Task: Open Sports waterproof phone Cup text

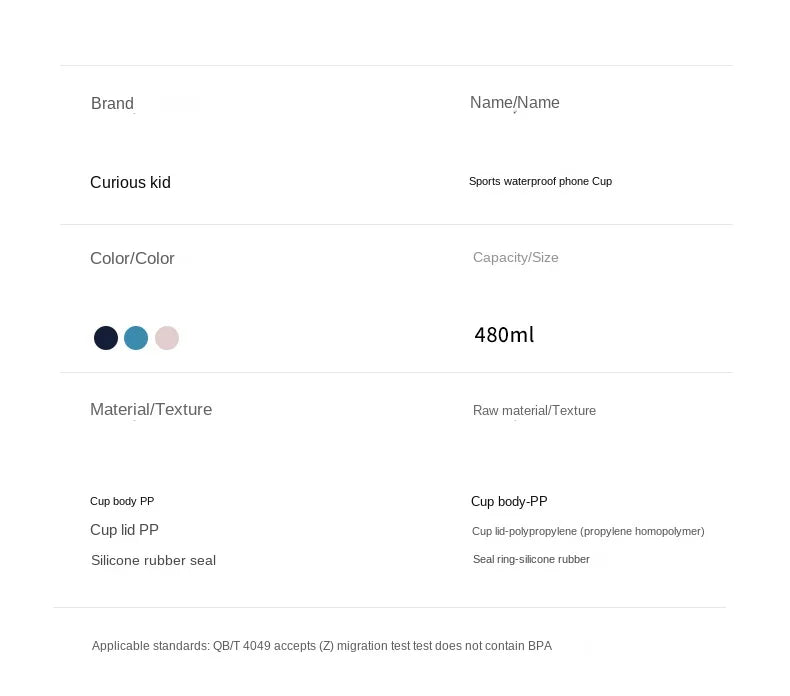Action: coord(540,181)
